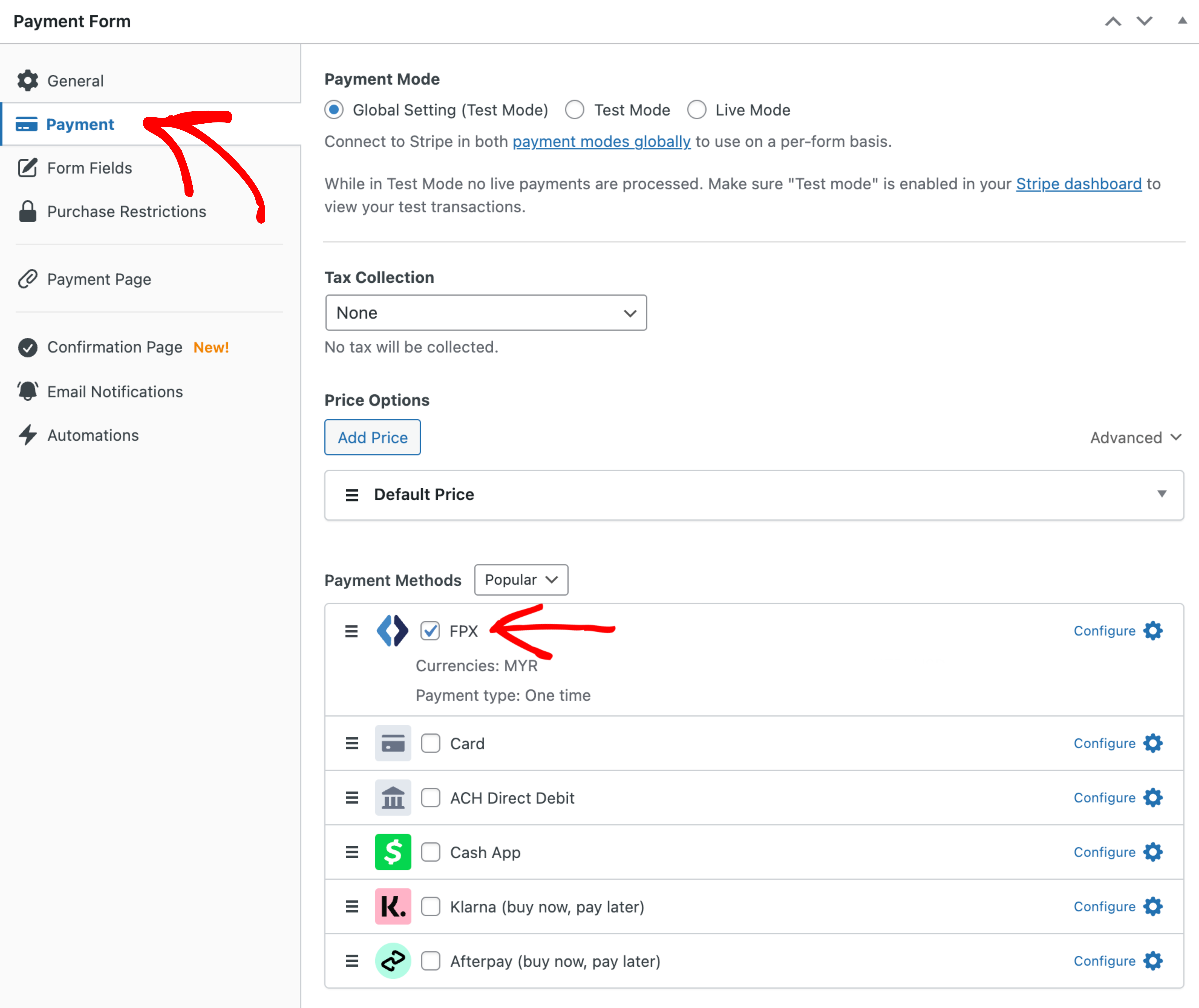Open the Tax Collection dropdown
1199x1008 pixels.
click(485, 313)
